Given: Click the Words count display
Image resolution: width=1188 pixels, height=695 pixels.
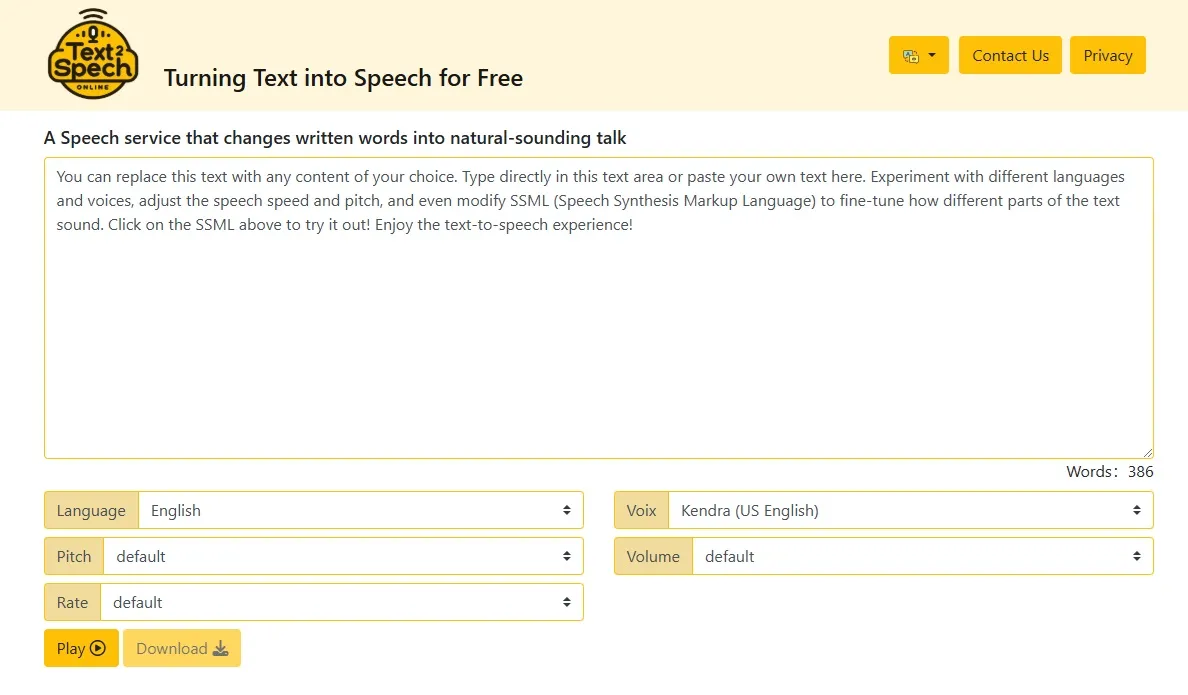Looking at the screenshot, I should (1111, 471).
